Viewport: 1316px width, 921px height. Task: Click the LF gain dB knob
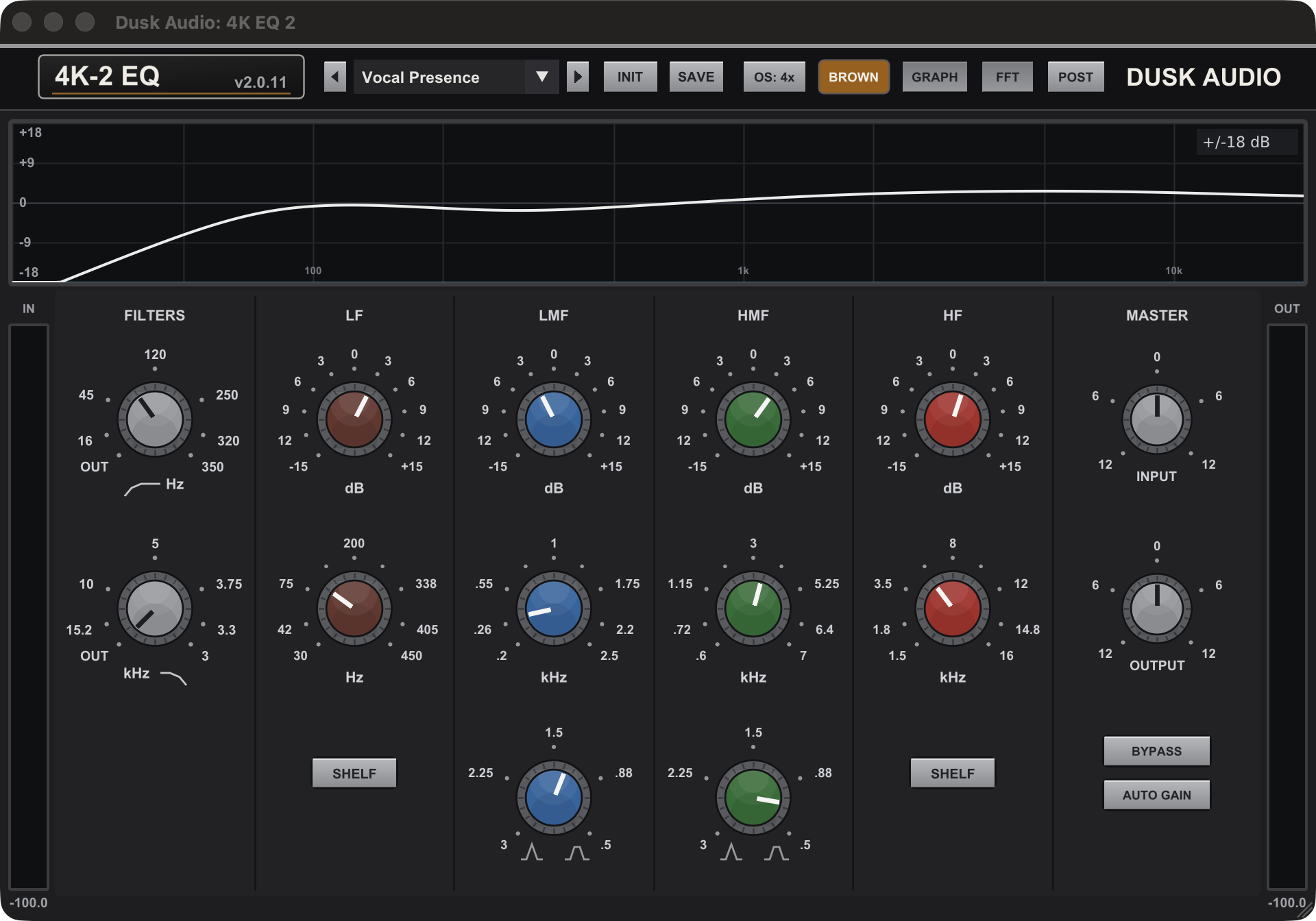pyautogui.click(x=354, y=419)
